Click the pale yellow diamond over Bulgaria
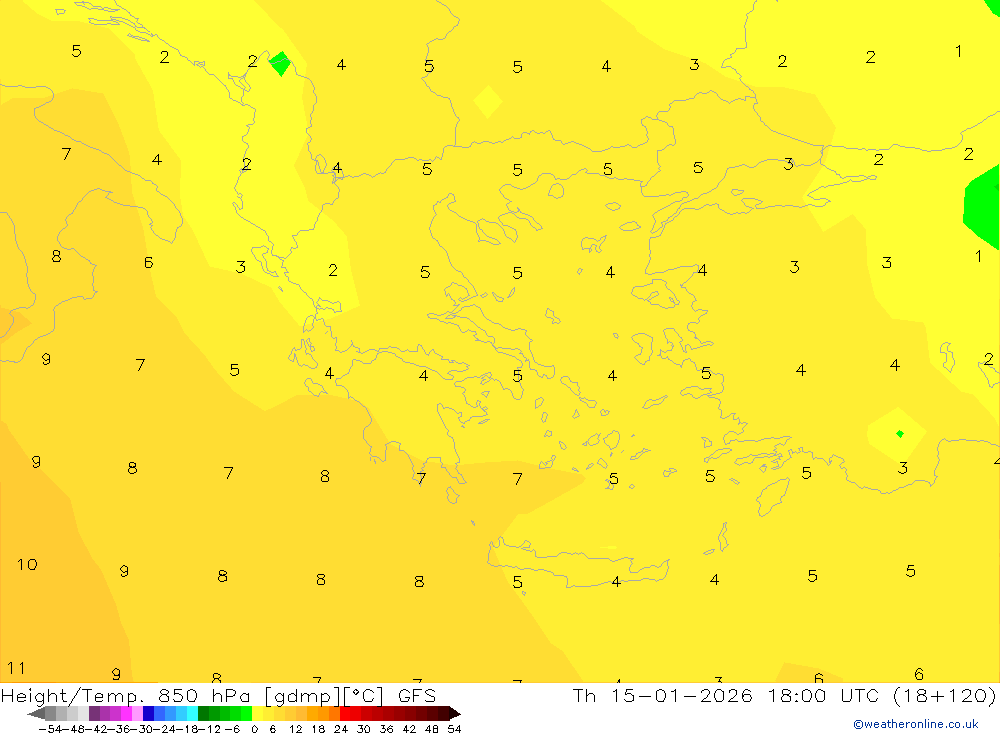This screenshot has height=733, width=1000. pyautogui.click(x=488, y=101)
